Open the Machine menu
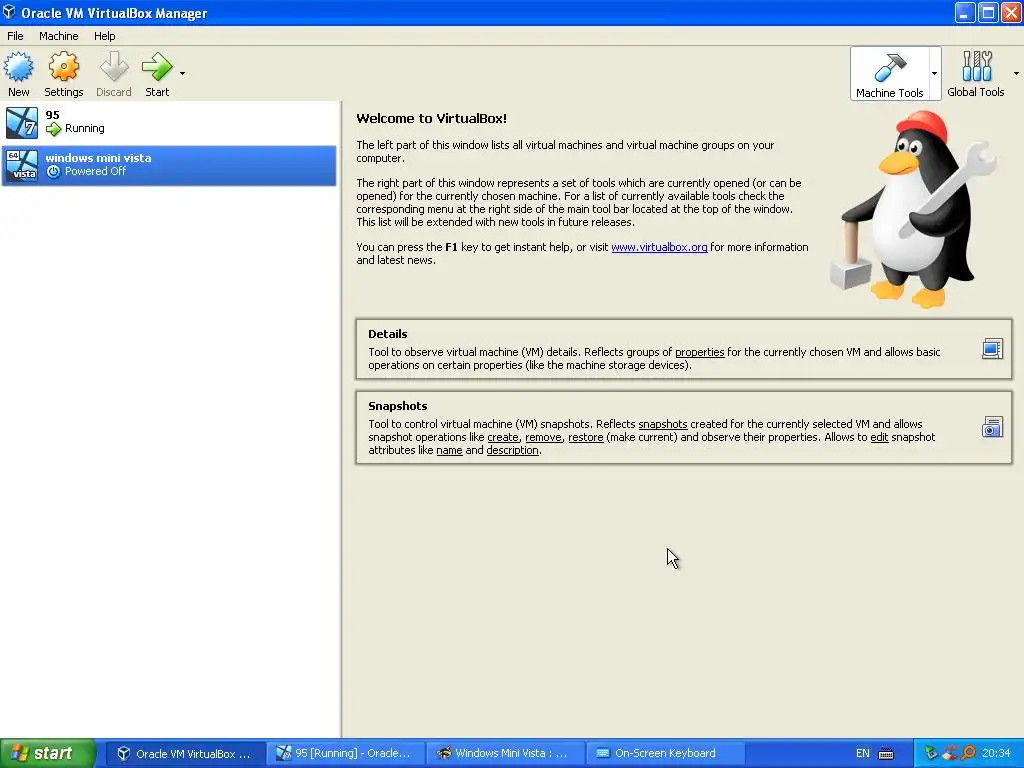 pyautogui.click(x=58, y=36)
